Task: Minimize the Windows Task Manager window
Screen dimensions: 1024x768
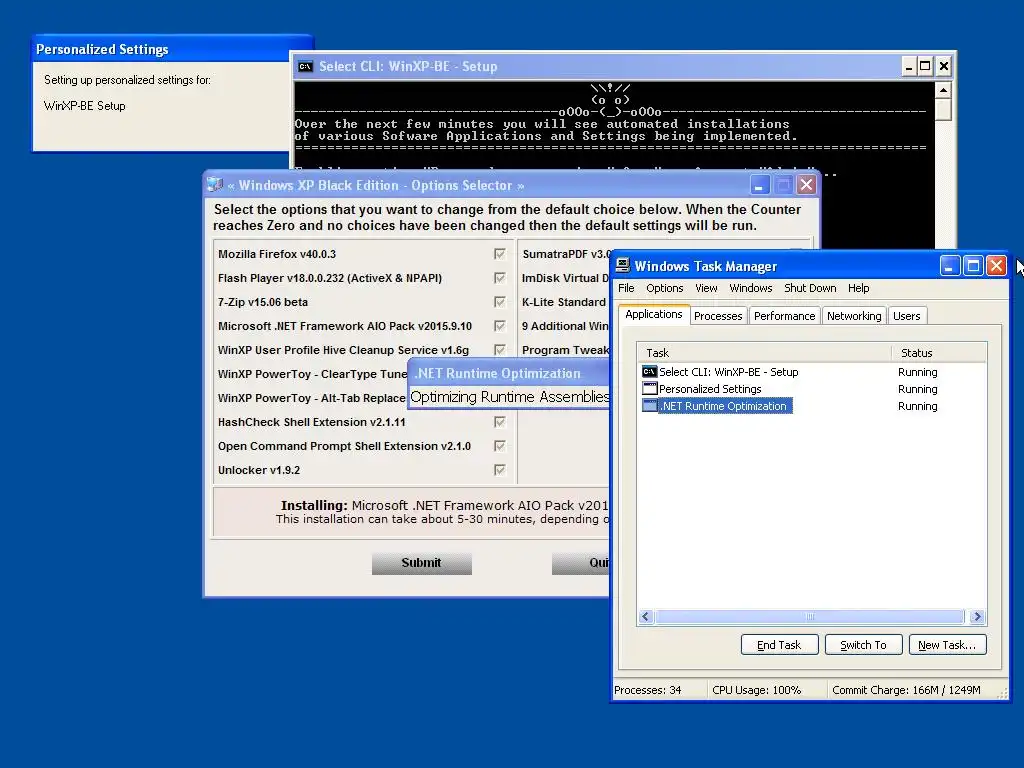Action: pyautogui.click(x=950, y=265)
